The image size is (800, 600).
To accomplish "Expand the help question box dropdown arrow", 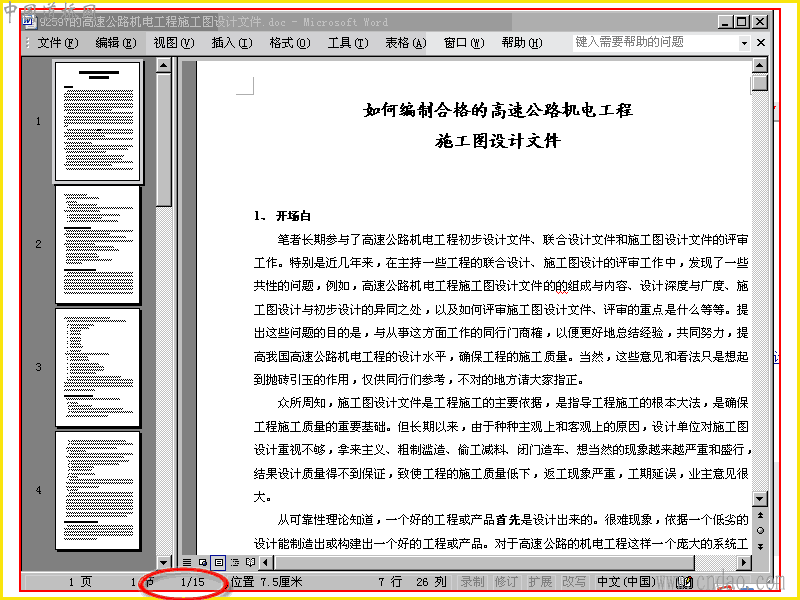I will tap(744, 43).
